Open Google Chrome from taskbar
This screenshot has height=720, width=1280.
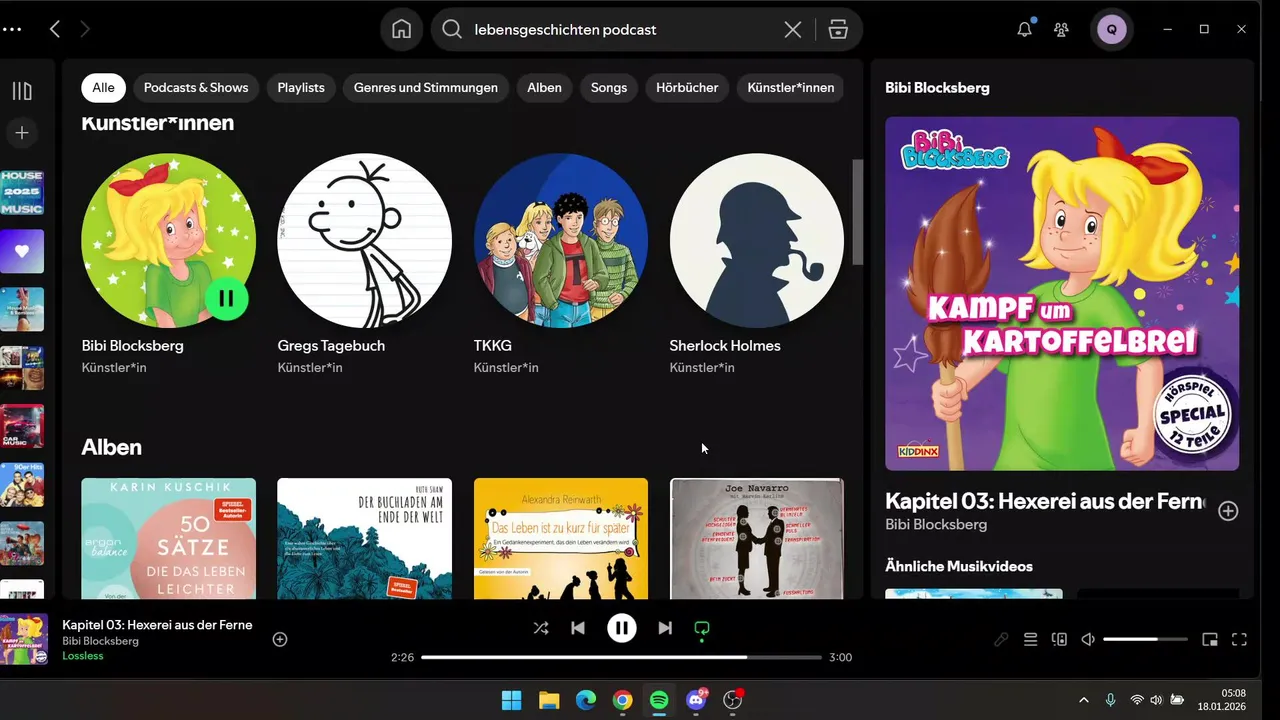pos(622,700)
